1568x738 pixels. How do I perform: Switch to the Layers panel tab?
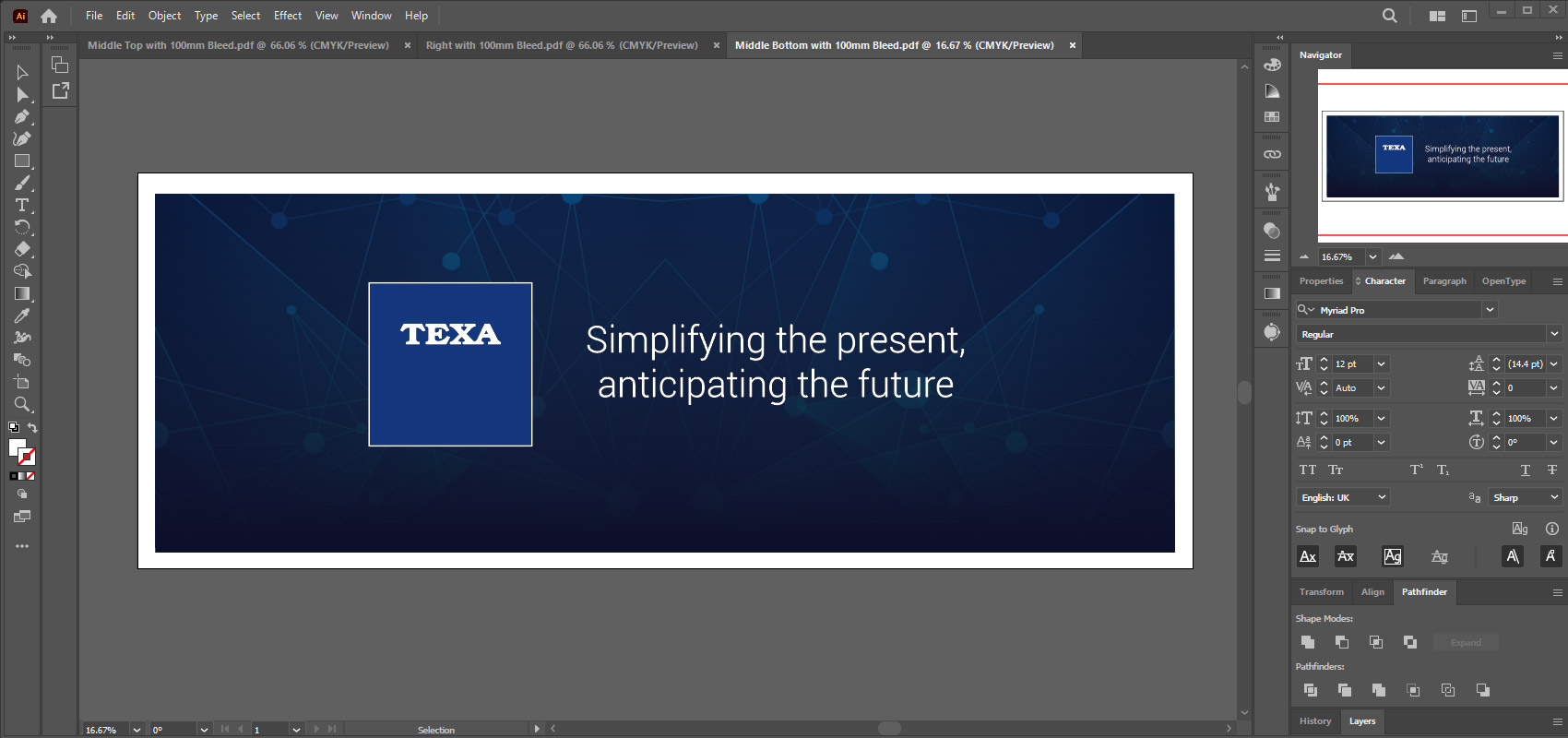1362,721
